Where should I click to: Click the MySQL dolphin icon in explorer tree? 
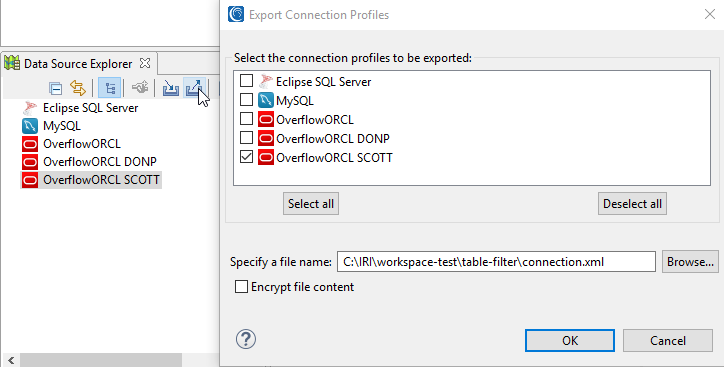tap(30, 126)
